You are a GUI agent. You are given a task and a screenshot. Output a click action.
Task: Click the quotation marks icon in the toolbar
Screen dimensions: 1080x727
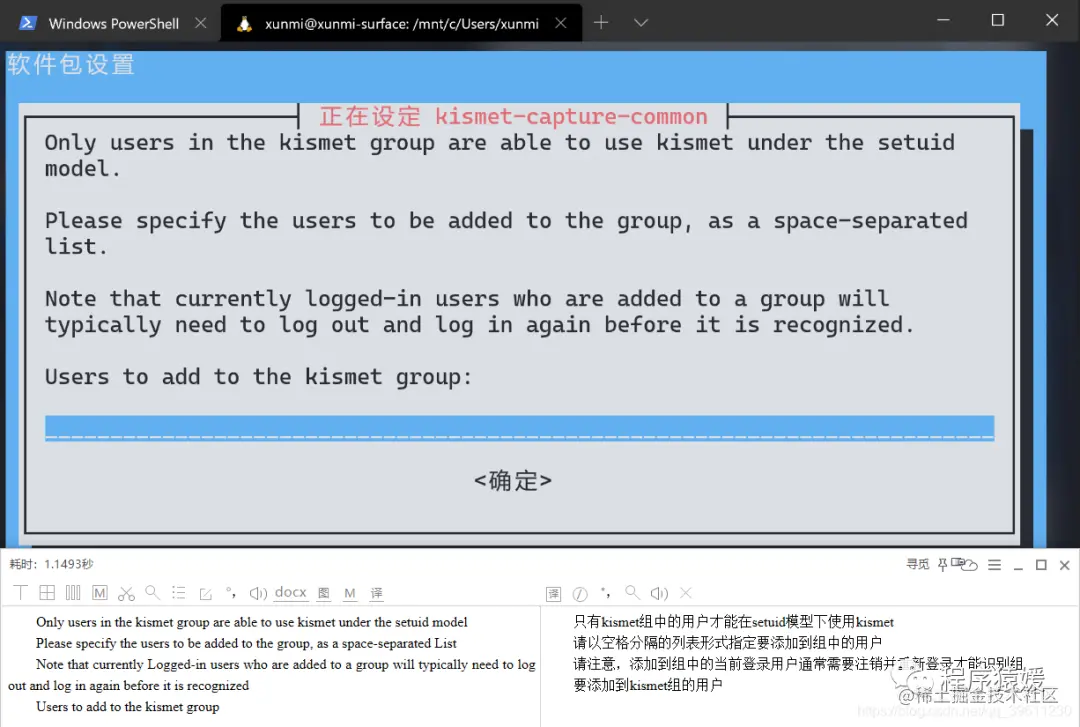(232, 592)
